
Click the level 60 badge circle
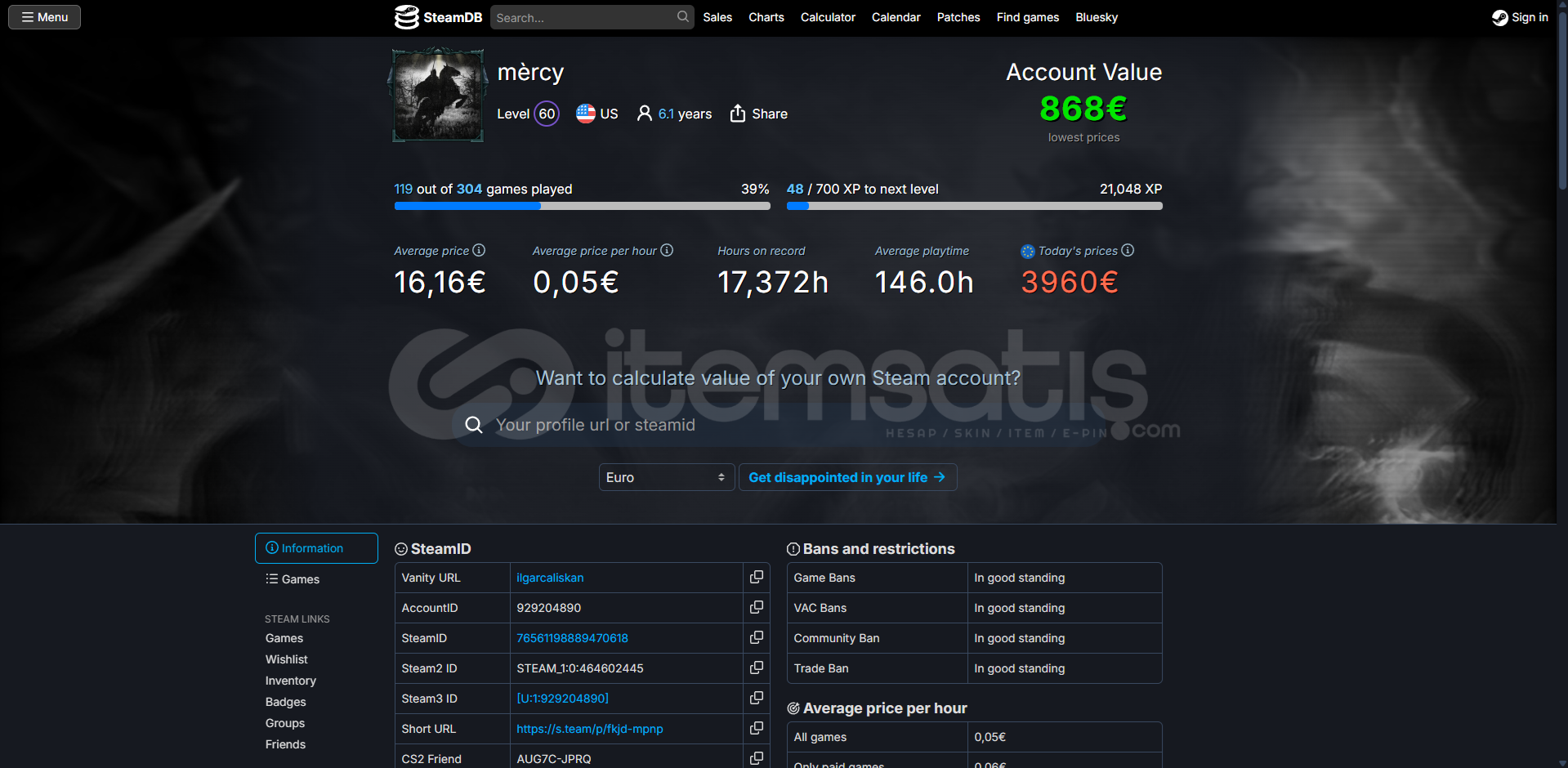tap(547, 114)
